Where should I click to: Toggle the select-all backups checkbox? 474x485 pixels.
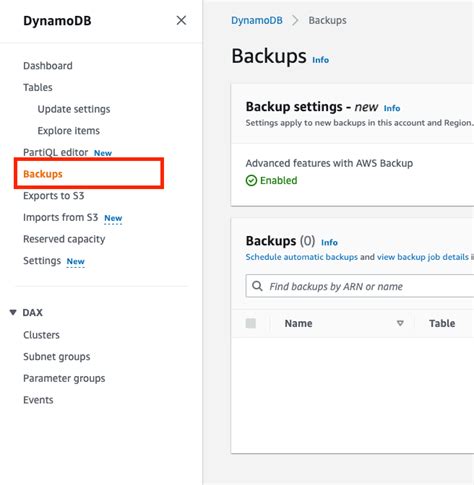pyautogui.click(x=251, y=323)
